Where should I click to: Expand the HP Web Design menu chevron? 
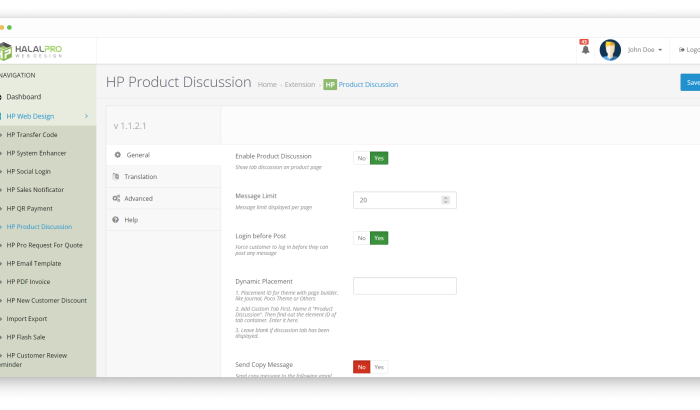point(86,116)
